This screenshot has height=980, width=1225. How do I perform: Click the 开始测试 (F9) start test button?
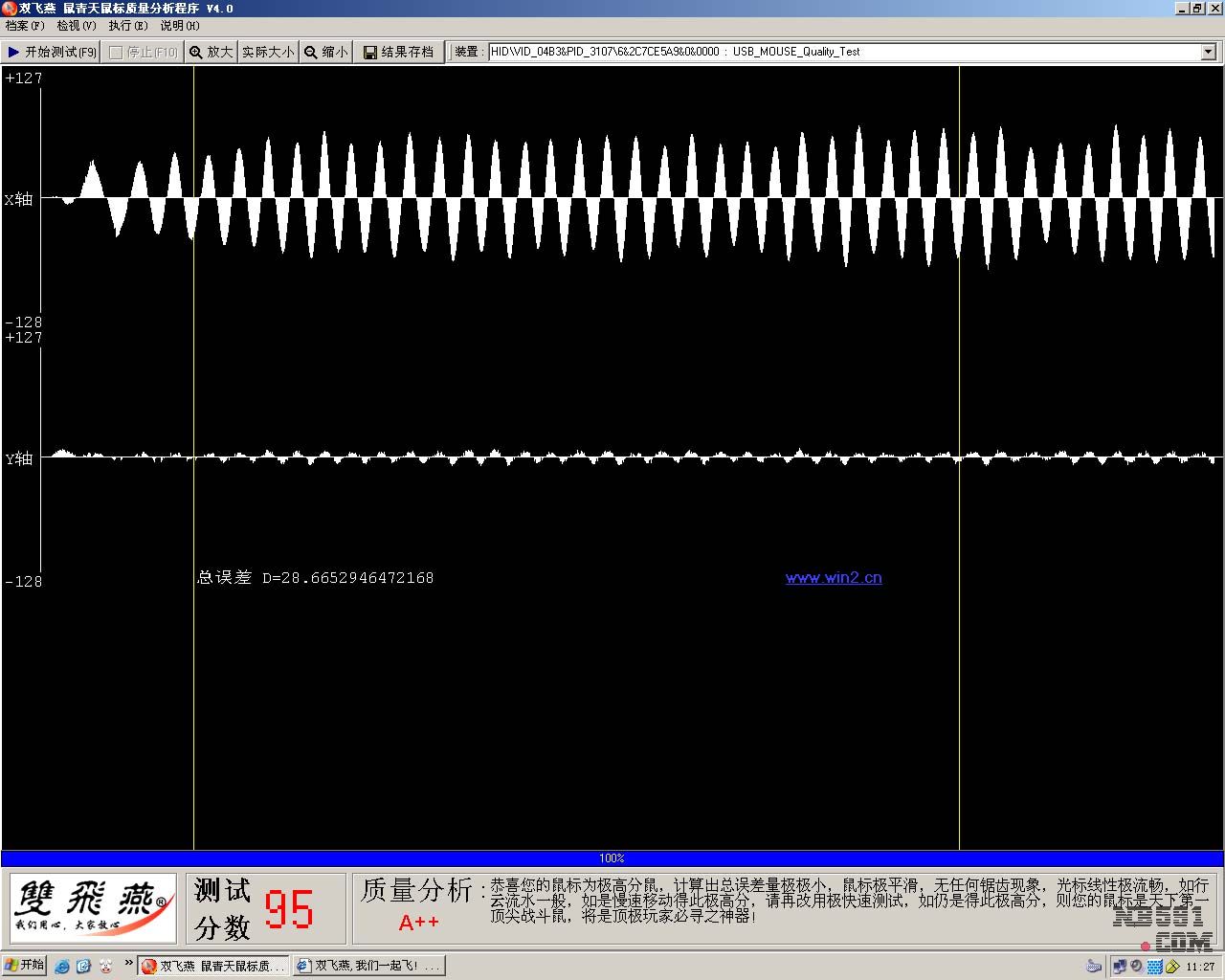click(x=52, y=52)
